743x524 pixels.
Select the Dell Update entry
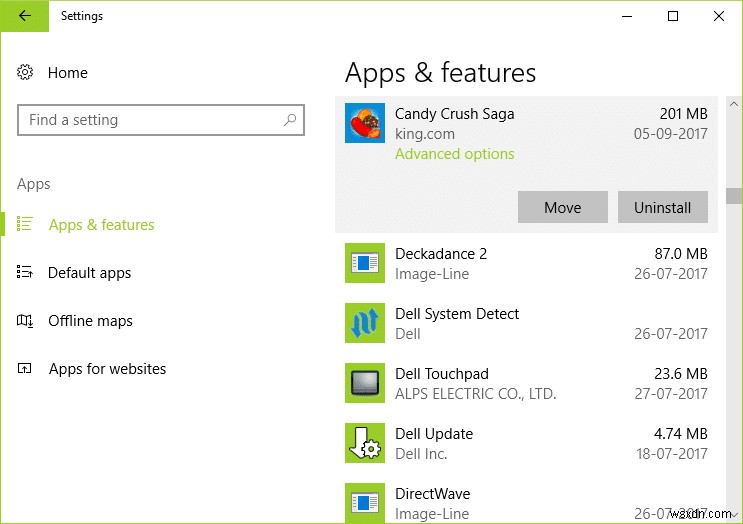(526, 443)
